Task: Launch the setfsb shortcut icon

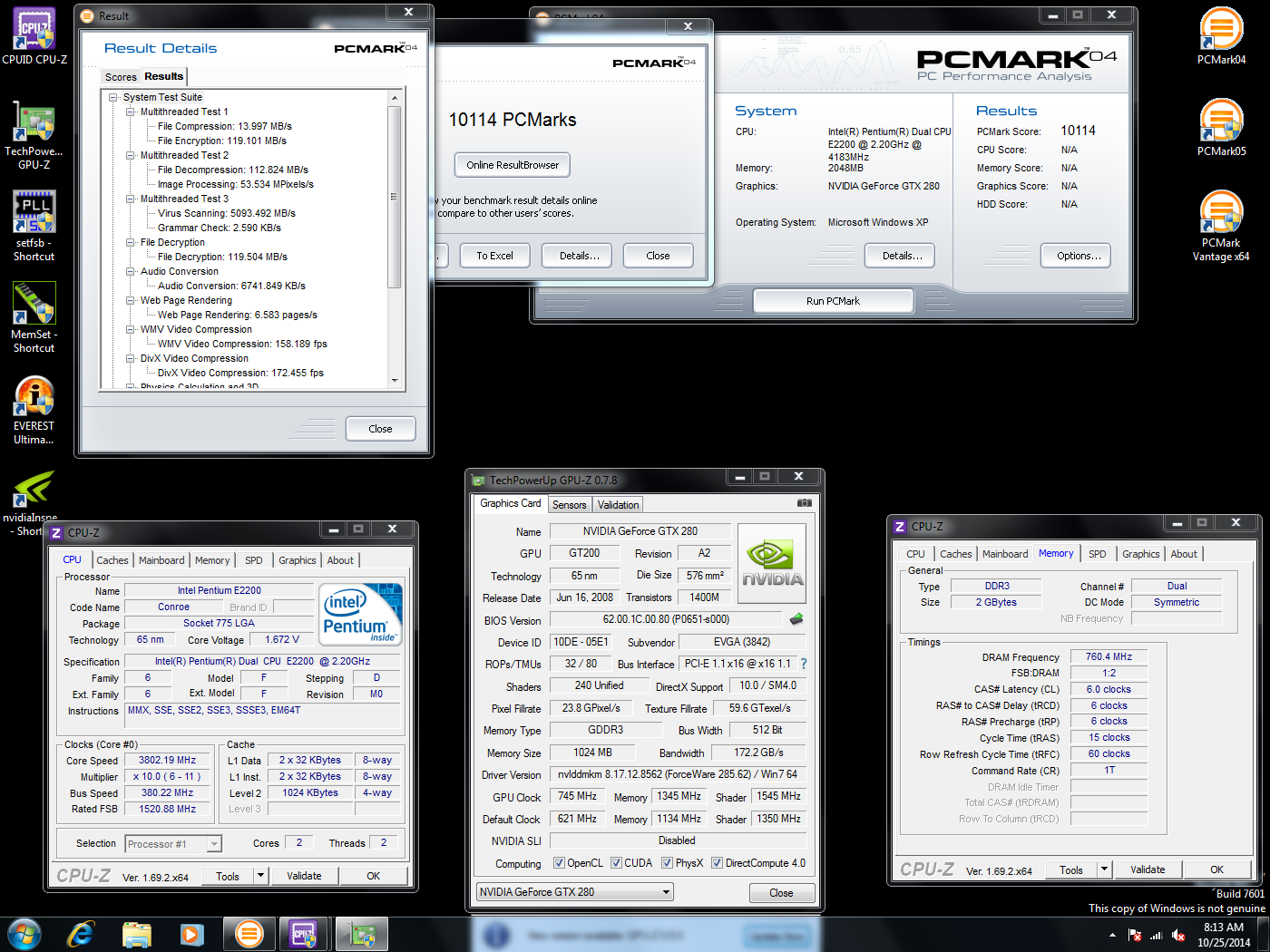Action: pyautogui.click(x=34, y=226)
